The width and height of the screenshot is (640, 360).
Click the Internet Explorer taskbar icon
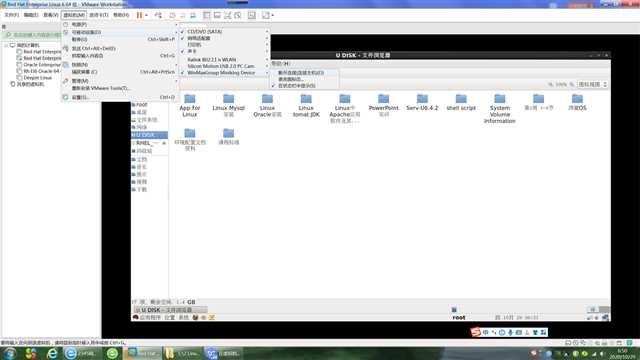pos(52,353)
